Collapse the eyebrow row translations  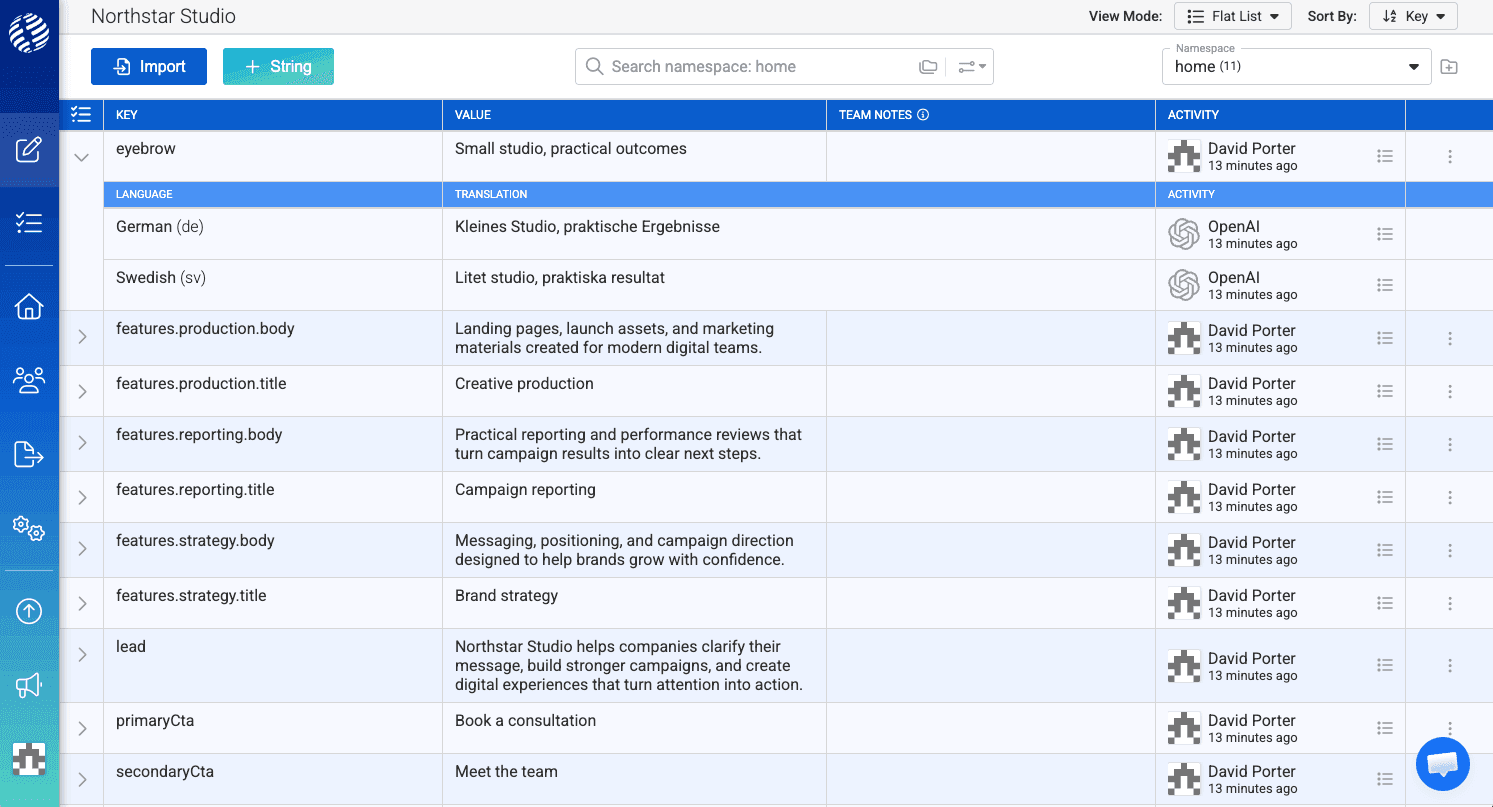pos(81,156)
